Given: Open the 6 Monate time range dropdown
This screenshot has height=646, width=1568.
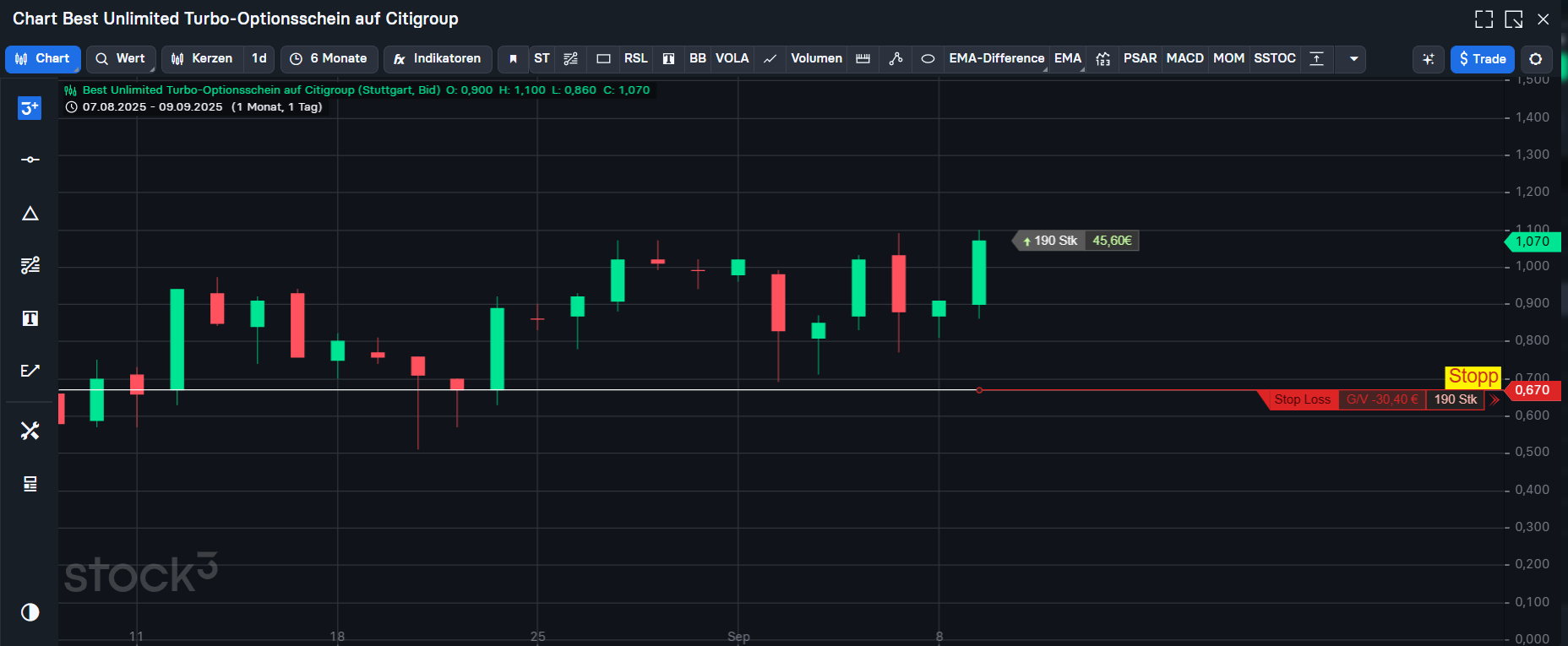Looking at the screenshot, I should [x=329, y=59].
